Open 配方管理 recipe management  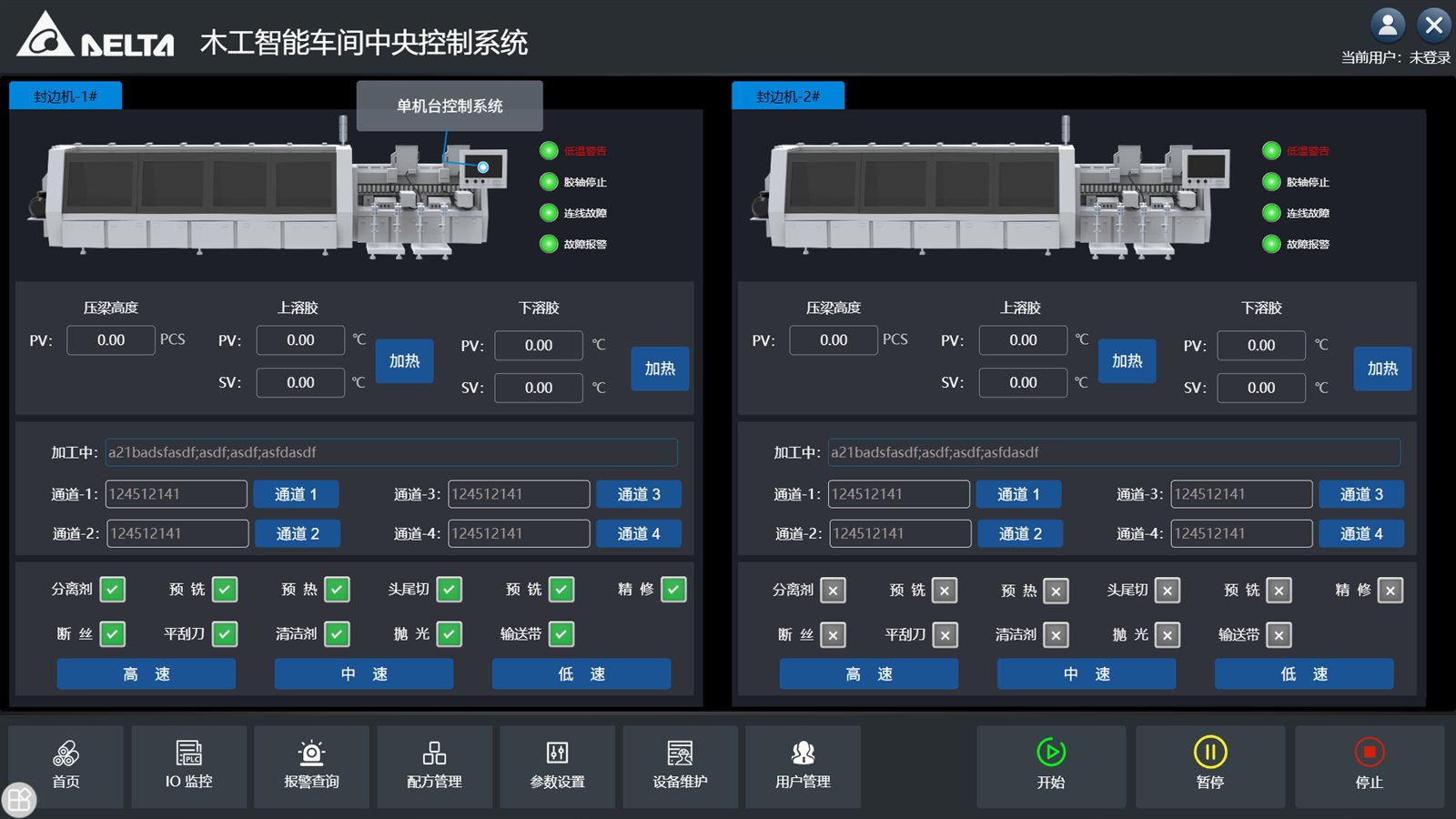point(435,766)
